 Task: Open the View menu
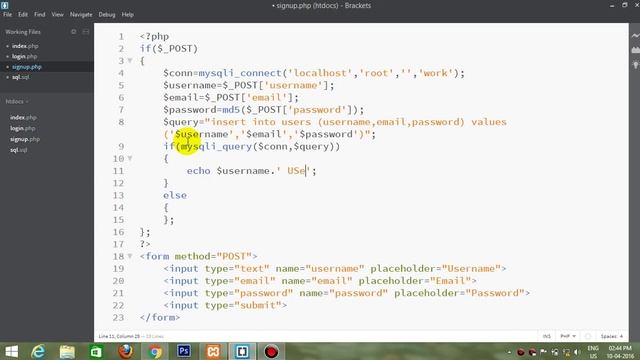tap(58, 14)
